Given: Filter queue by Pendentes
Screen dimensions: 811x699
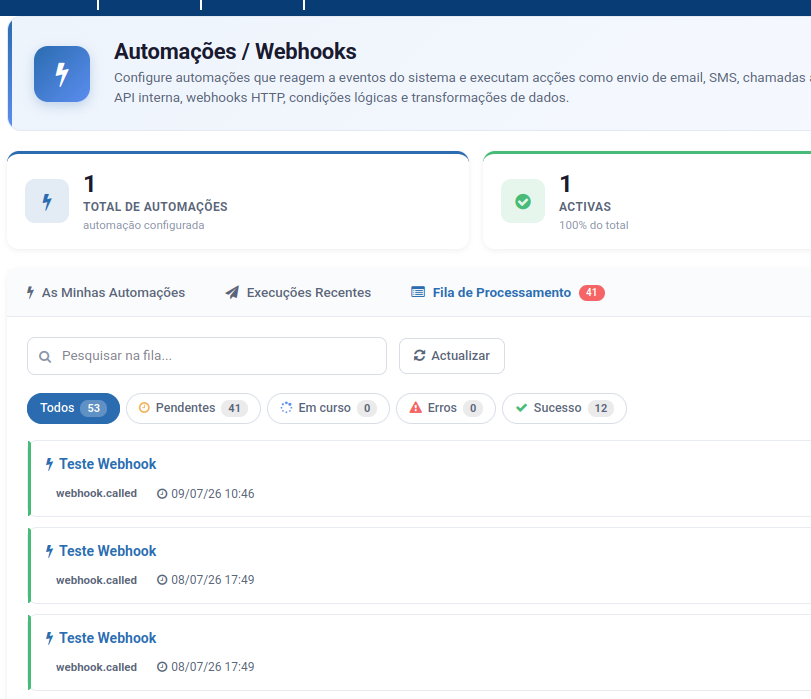Looking at the screenshot, I should tap(193, 408).
